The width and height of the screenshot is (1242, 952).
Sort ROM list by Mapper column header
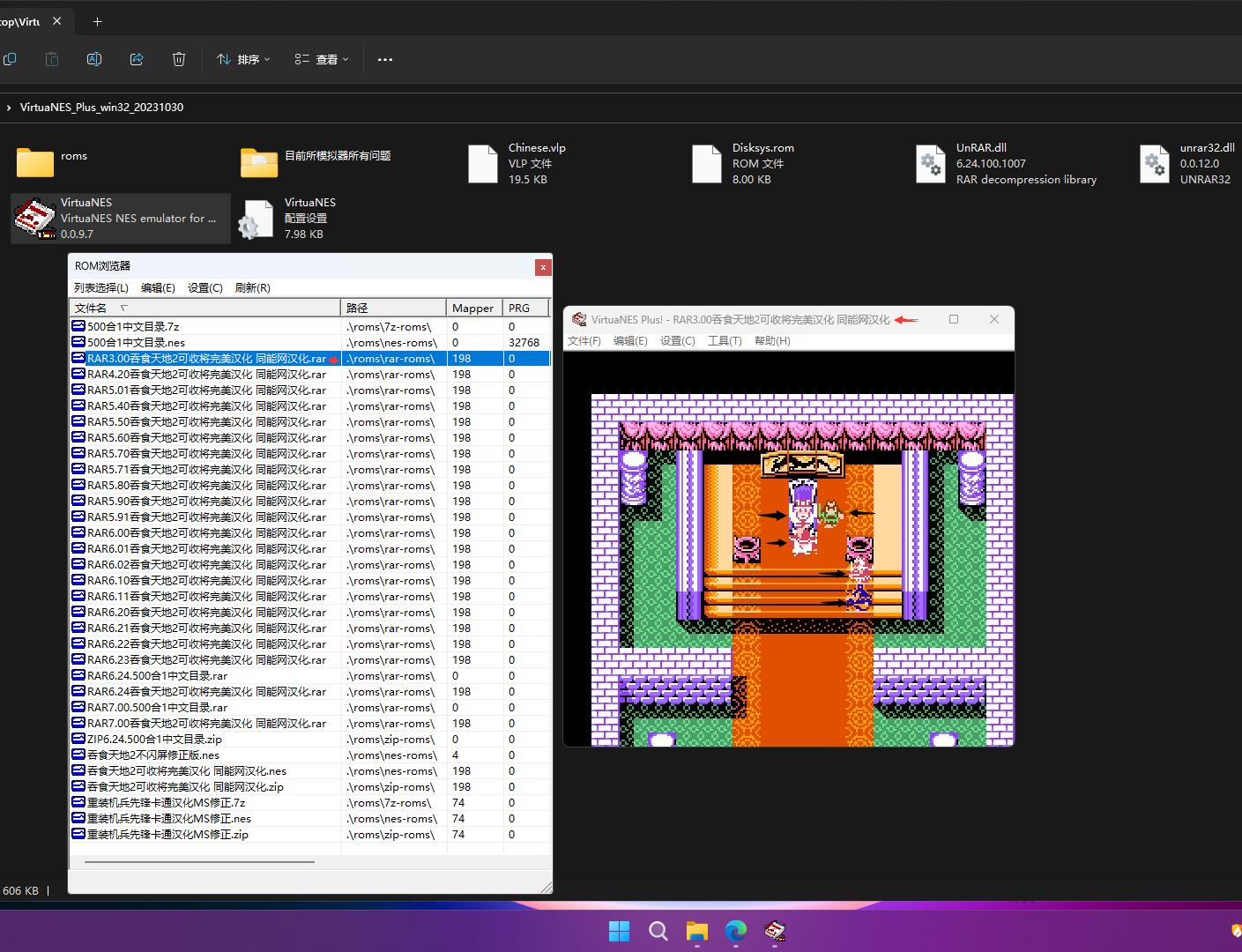click(x=474, y=308)
